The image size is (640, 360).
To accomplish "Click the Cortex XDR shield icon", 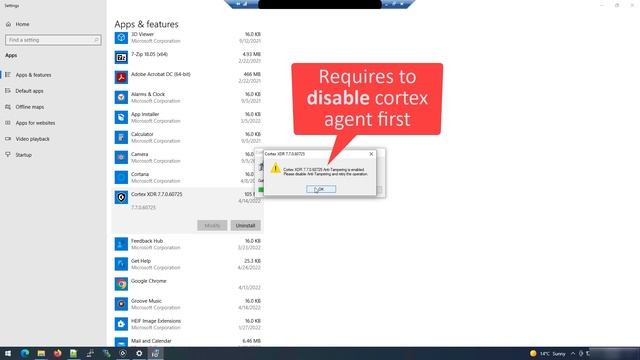I will pos(121,198).
